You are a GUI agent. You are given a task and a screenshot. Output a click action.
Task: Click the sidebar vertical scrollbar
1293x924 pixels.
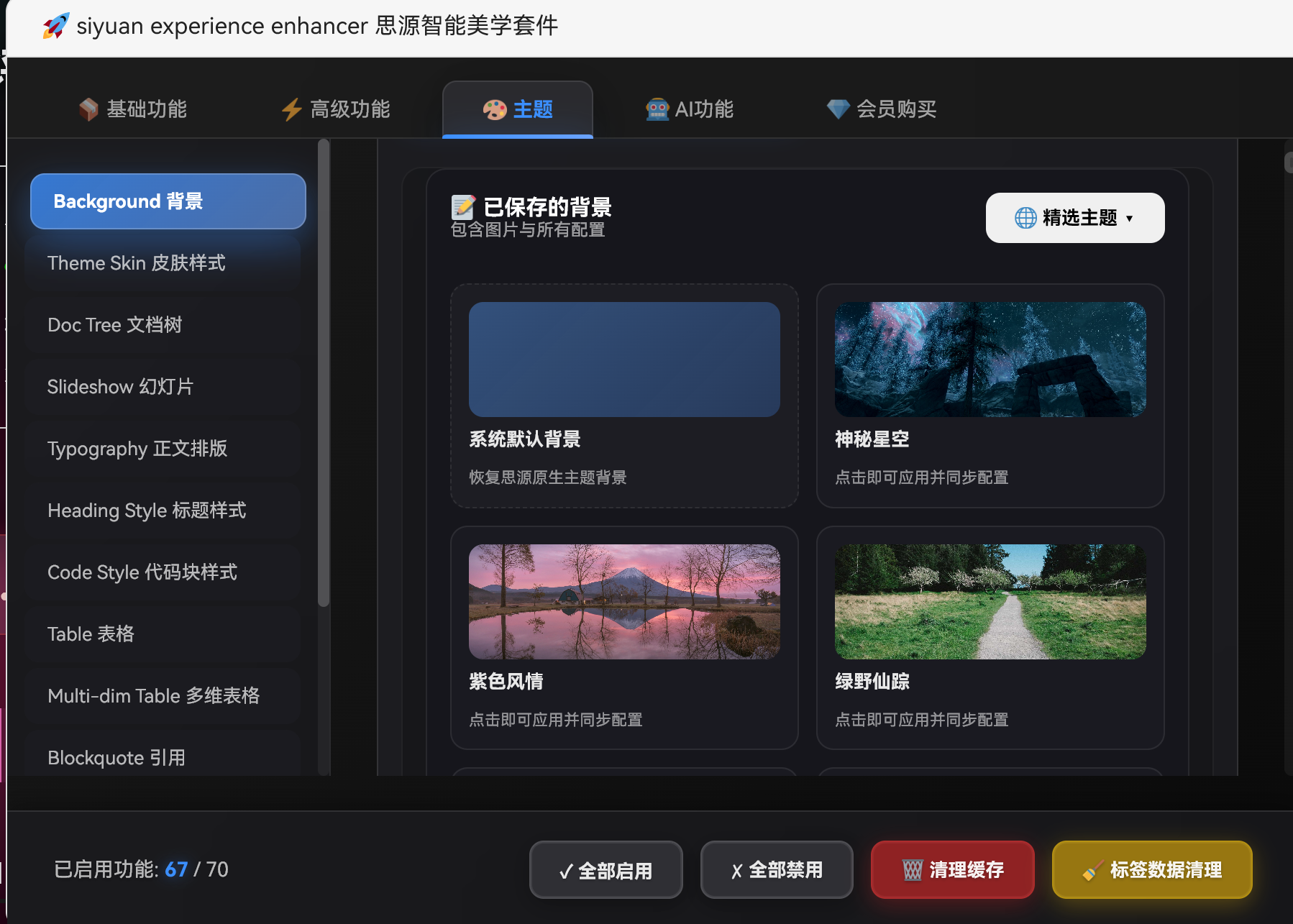point(324,374)
